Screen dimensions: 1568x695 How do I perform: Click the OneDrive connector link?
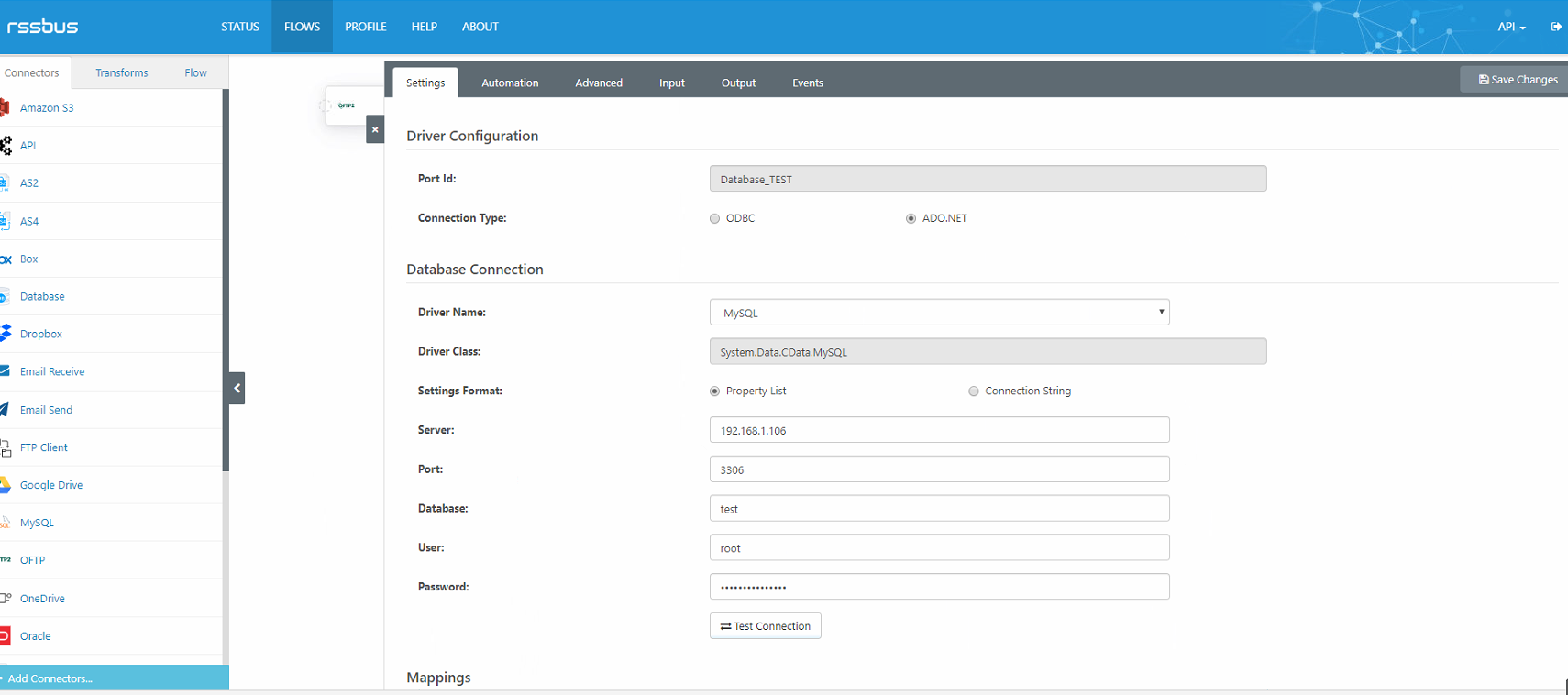42,598
